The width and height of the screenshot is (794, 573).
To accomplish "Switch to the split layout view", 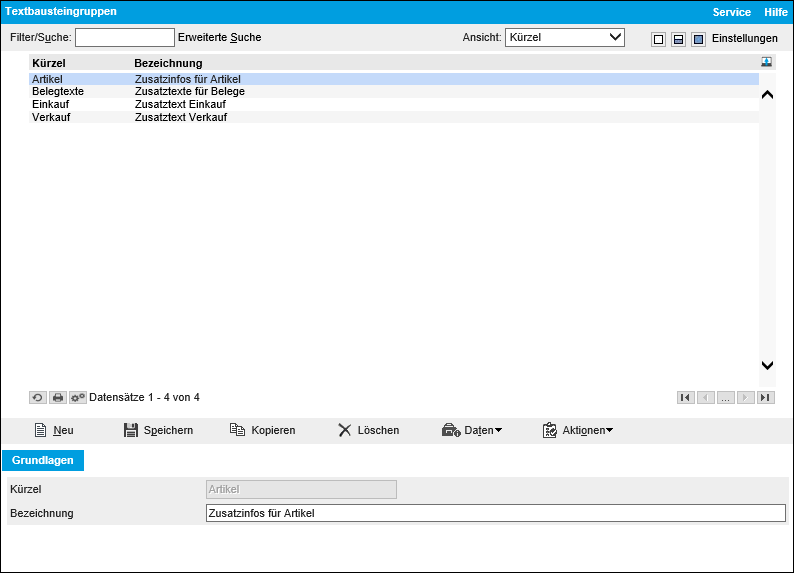I will pyautogui.click(x=678, y=39).
